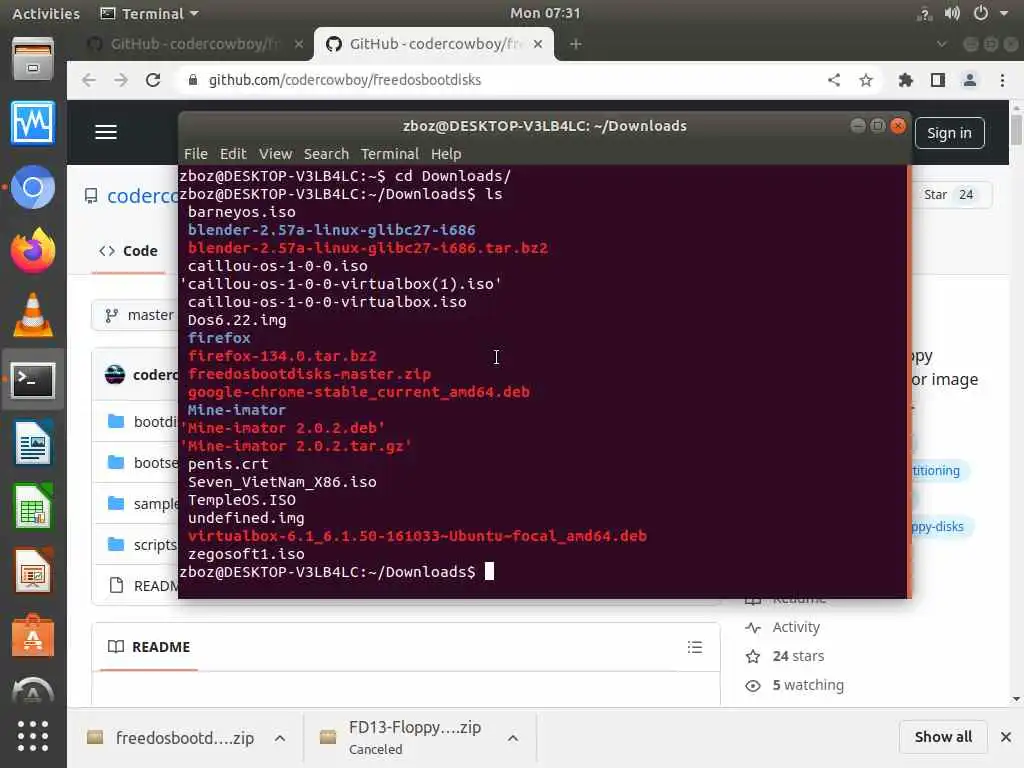Open the terminal View menu
The image size is (1024, 768).
(275, 153)
